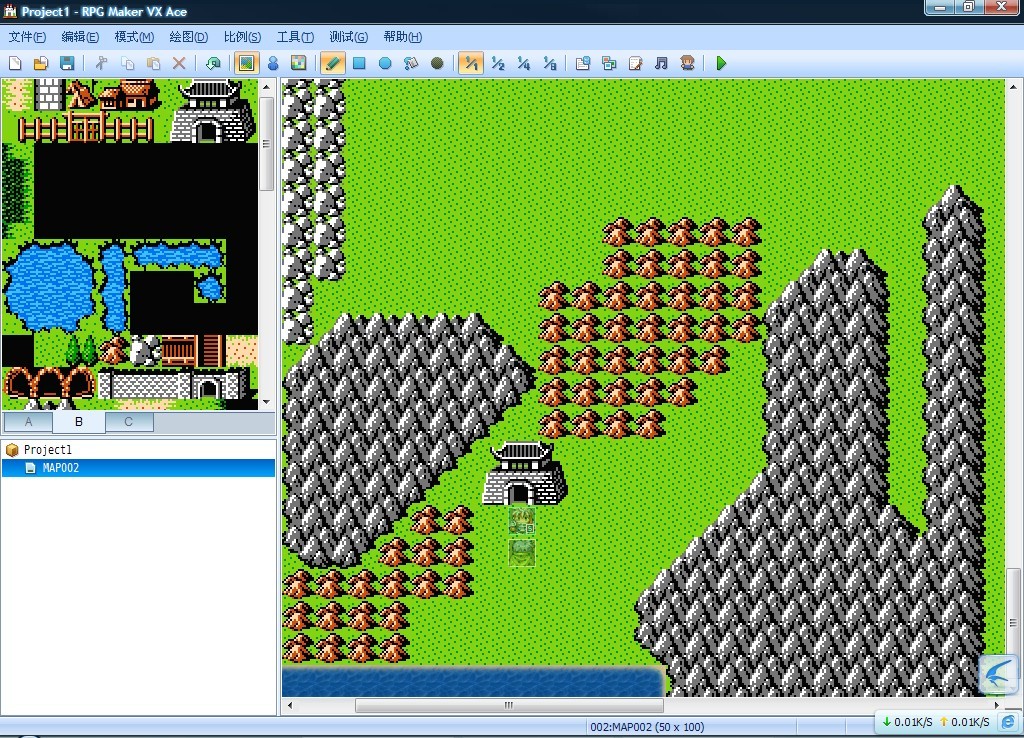Switch to Map editing mode

(x=247, y=63)
